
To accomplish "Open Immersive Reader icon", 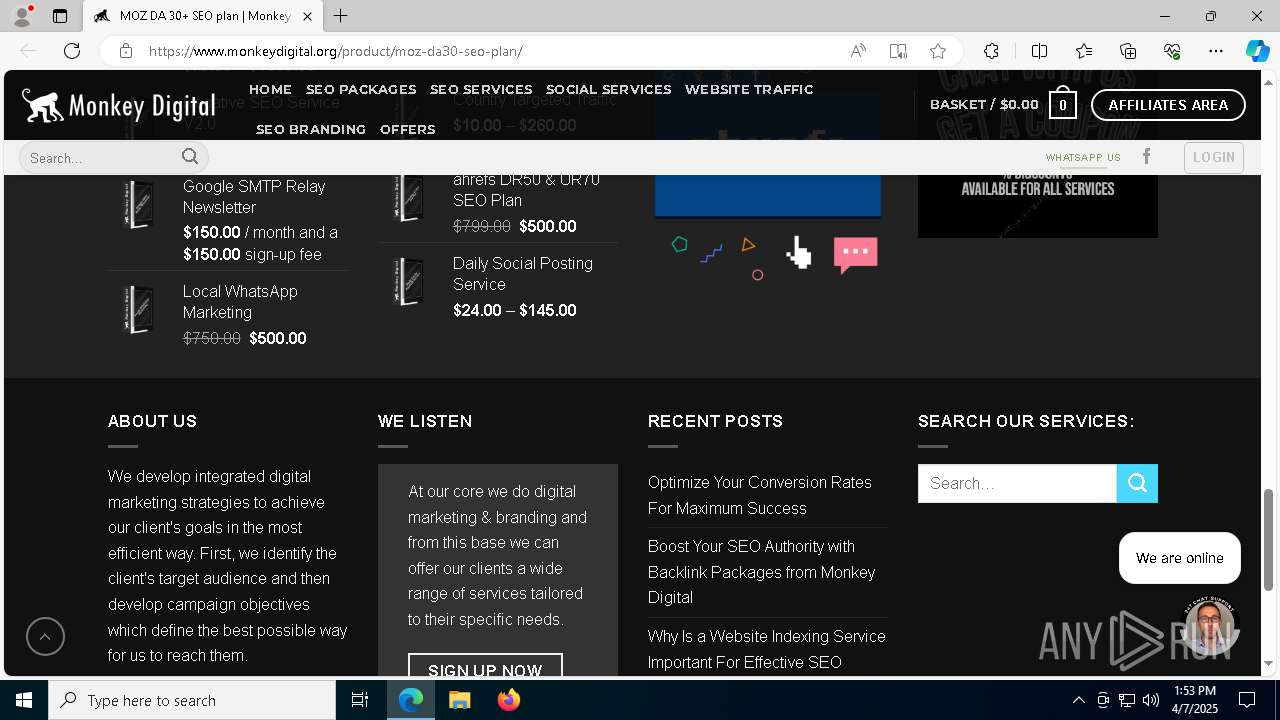I will coord(898,51).
